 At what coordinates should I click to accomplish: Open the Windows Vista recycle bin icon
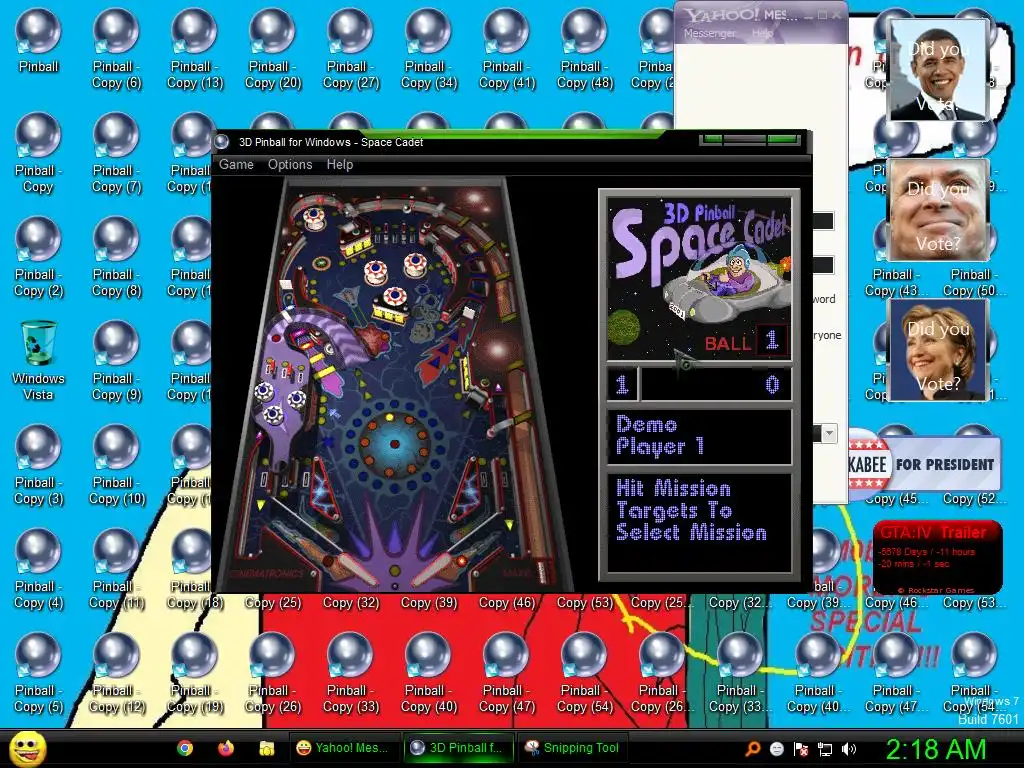coord(38,360)
